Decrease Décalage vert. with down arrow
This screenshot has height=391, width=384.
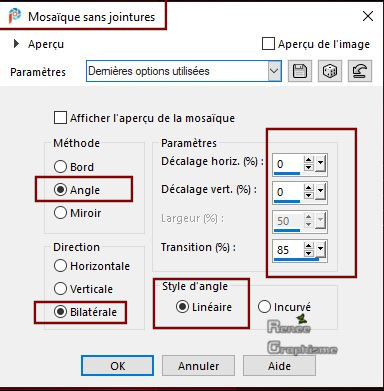pos(309,195)
